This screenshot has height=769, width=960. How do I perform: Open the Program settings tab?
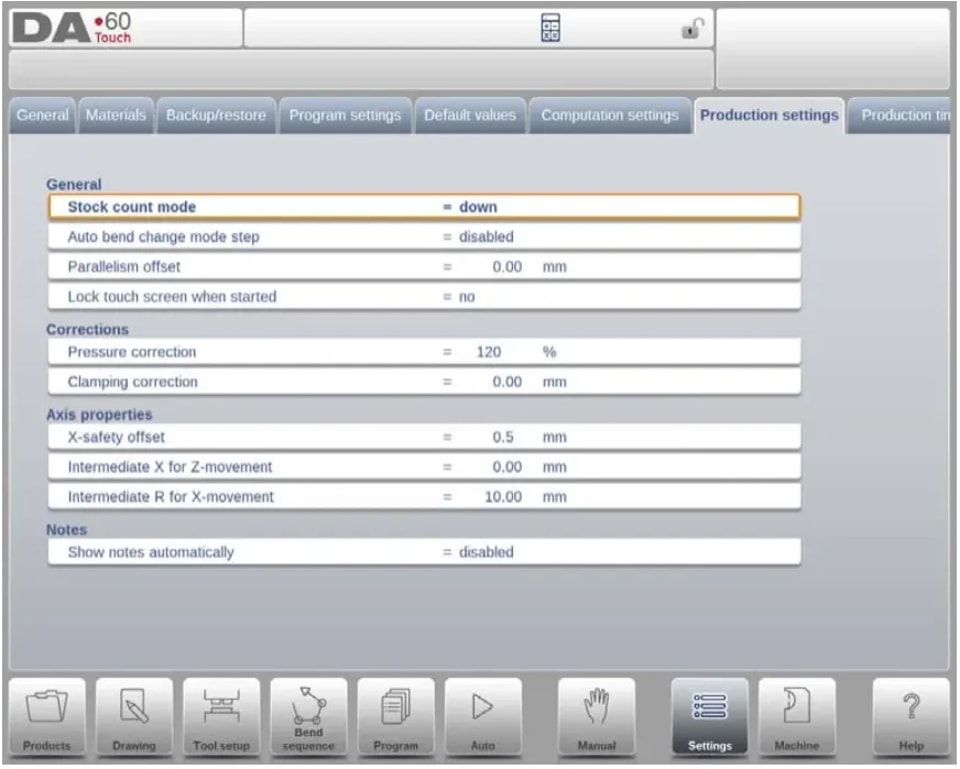pos(345,115)
